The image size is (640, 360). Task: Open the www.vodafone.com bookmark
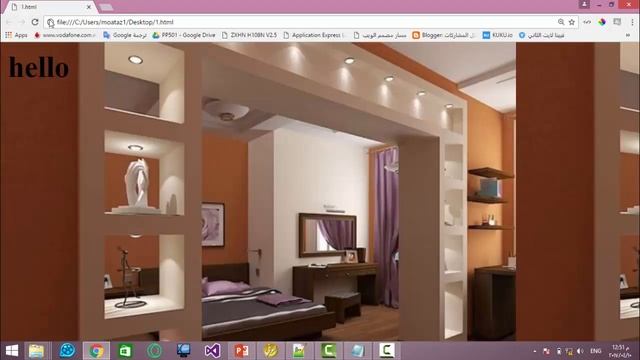pos(64,36)
